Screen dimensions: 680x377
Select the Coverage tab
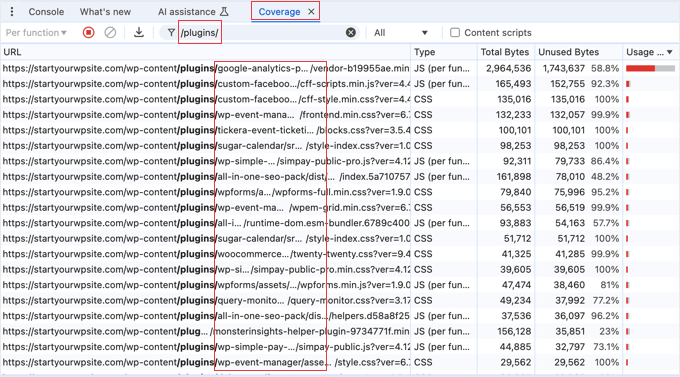[279, 12]
